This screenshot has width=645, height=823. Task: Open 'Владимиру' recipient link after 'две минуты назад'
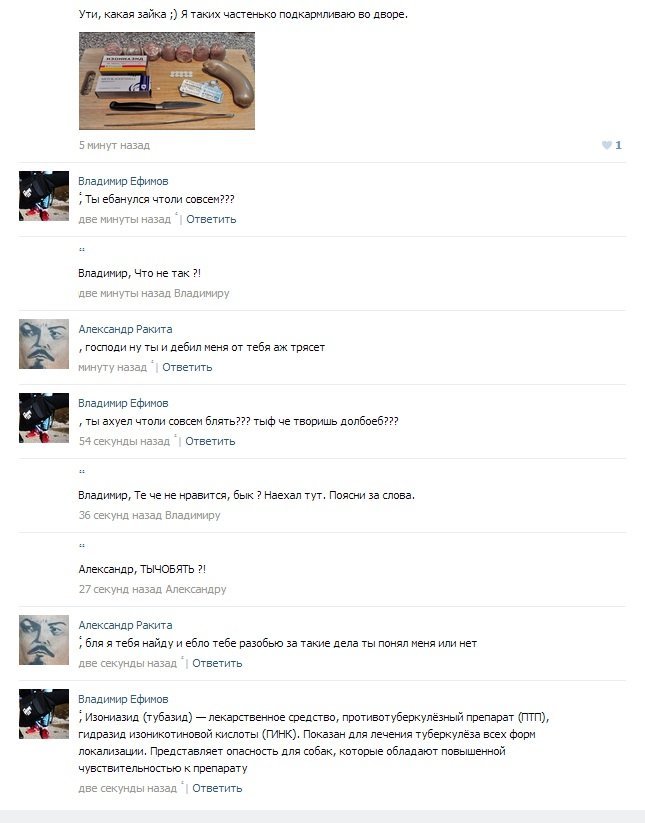[x=202, y=293]
